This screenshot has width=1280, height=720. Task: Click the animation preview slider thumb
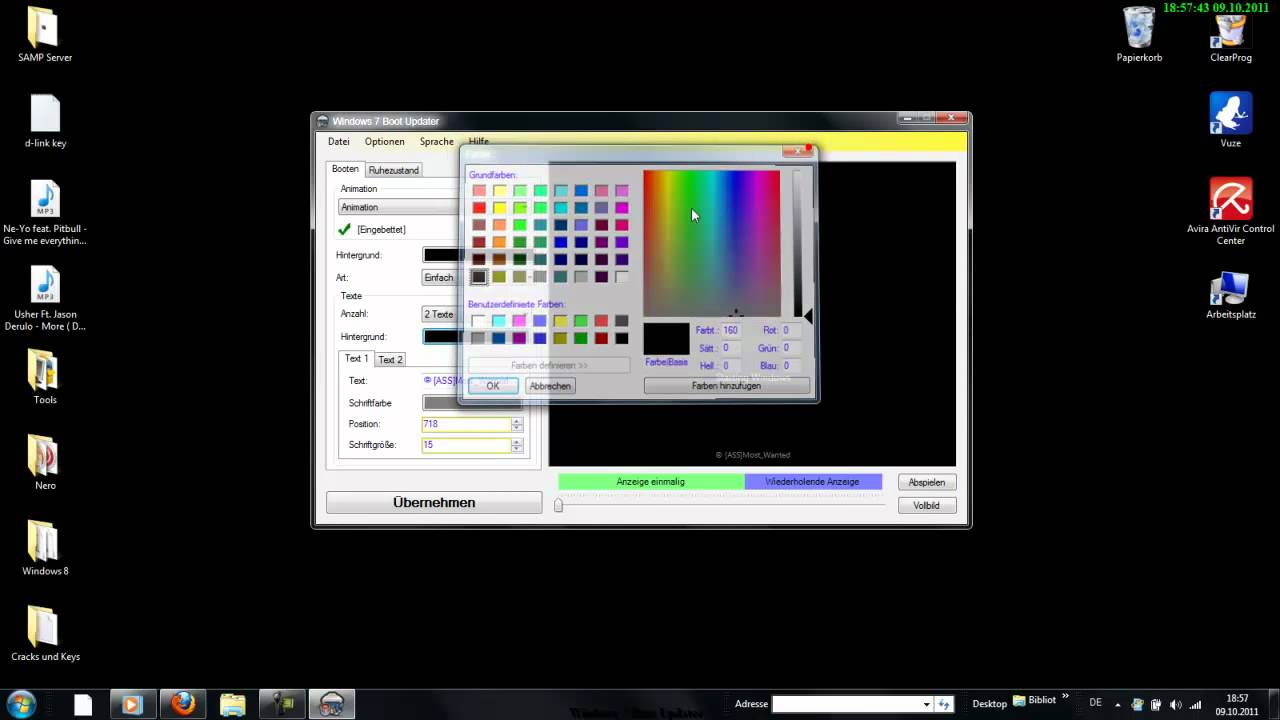(559, 506)
